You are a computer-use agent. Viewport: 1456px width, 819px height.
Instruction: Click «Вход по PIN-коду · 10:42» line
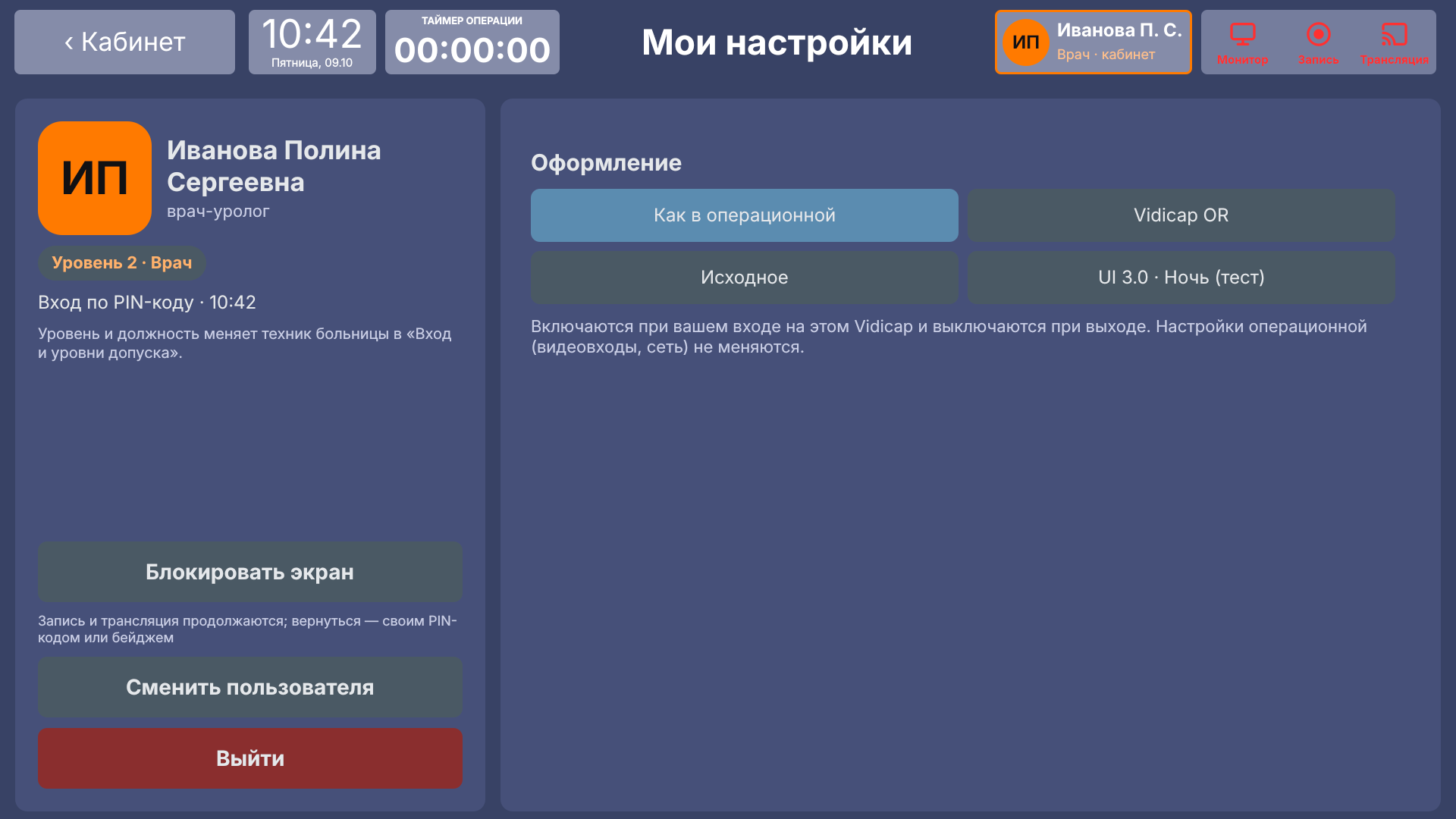point(147,303)
